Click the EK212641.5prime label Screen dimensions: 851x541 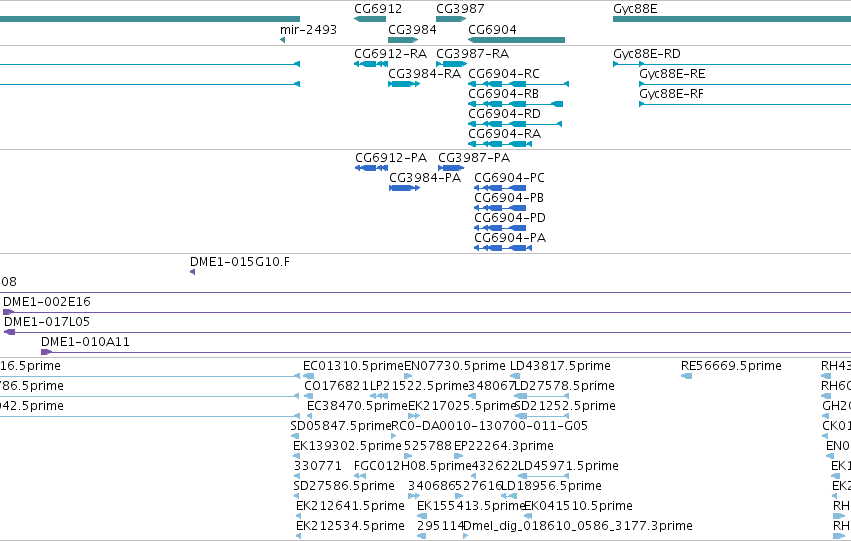(x=350, y=506)
